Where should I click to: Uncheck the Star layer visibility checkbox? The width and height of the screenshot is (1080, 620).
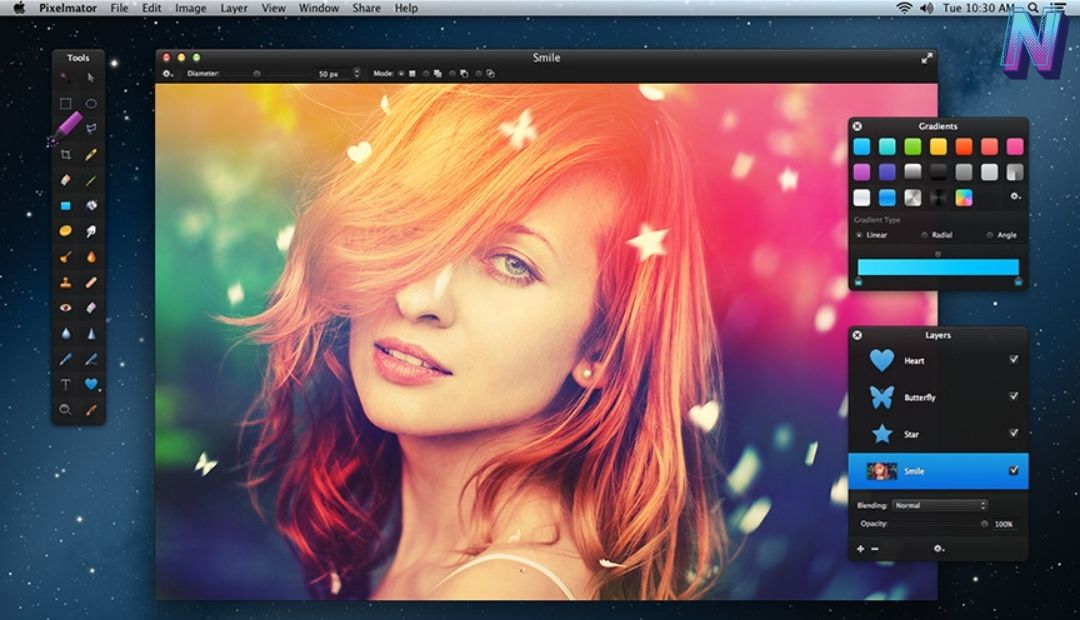click(1013, 433)
